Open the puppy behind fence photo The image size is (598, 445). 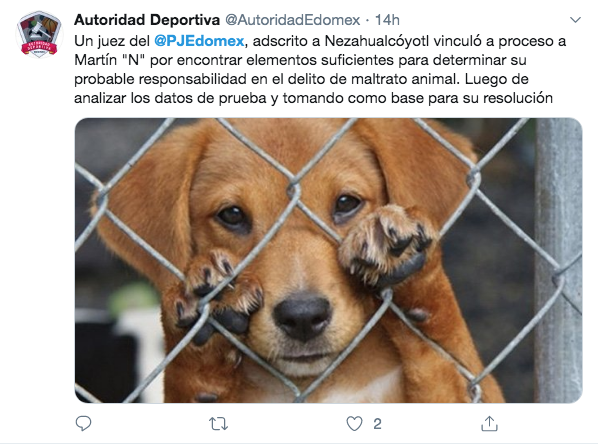(328, 260)
